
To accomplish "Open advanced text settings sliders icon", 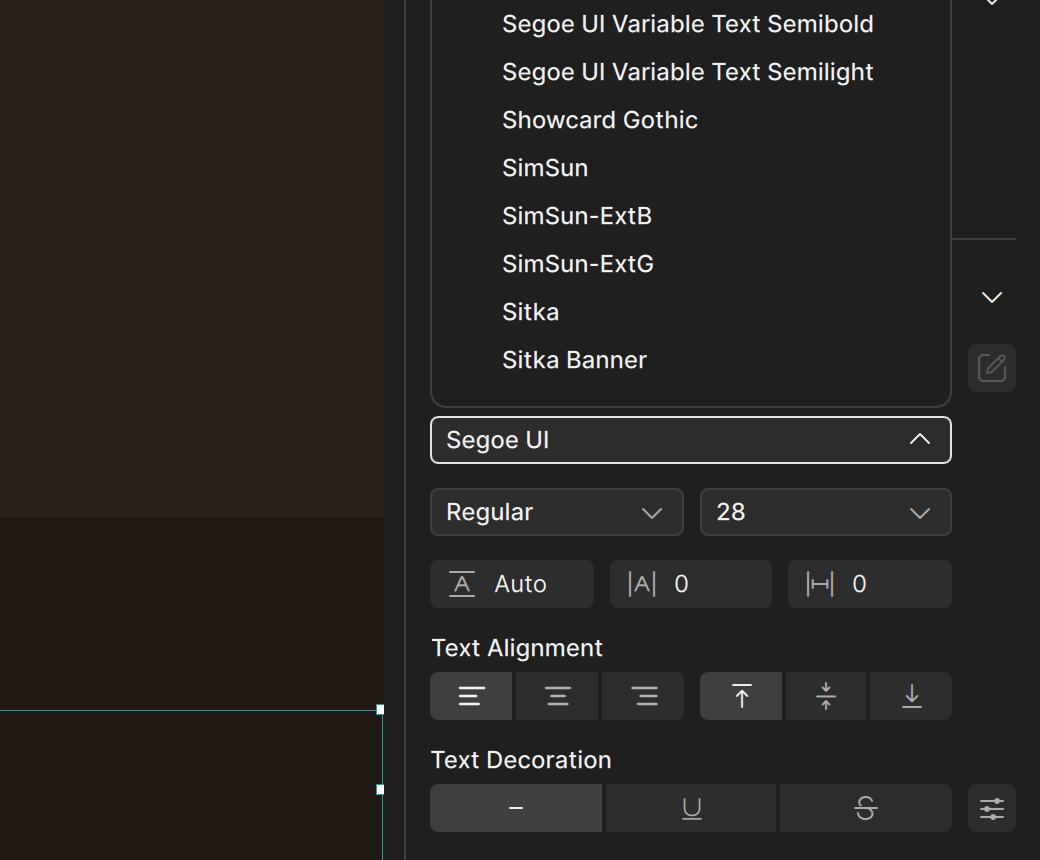I will tap(992, 808).
